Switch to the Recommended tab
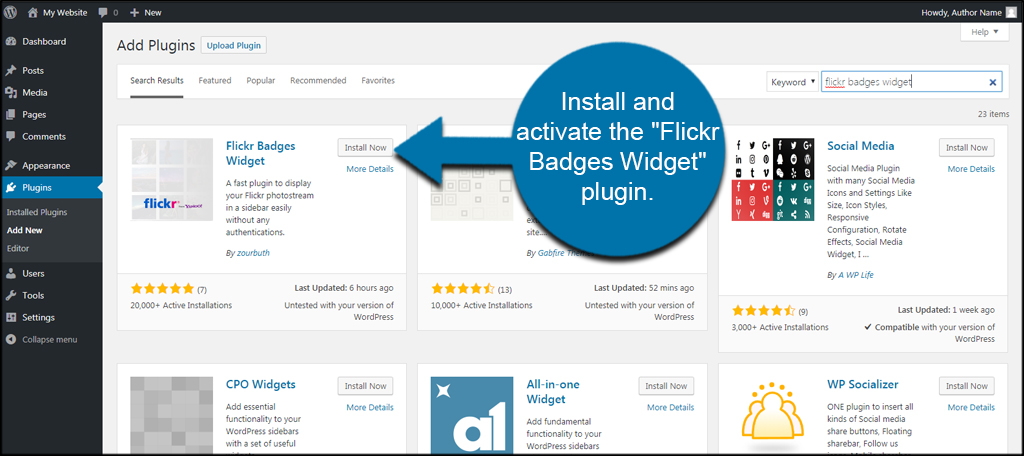 pyautogui.click(x=318, y=81)
